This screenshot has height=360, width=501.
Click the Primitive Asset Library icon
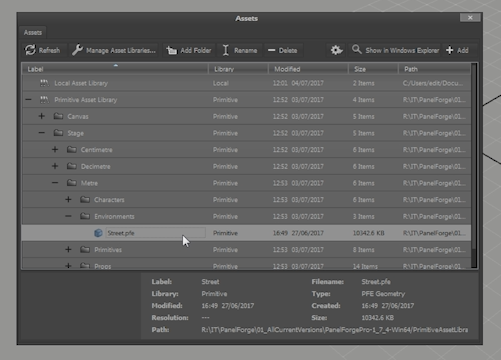point(44,100)
